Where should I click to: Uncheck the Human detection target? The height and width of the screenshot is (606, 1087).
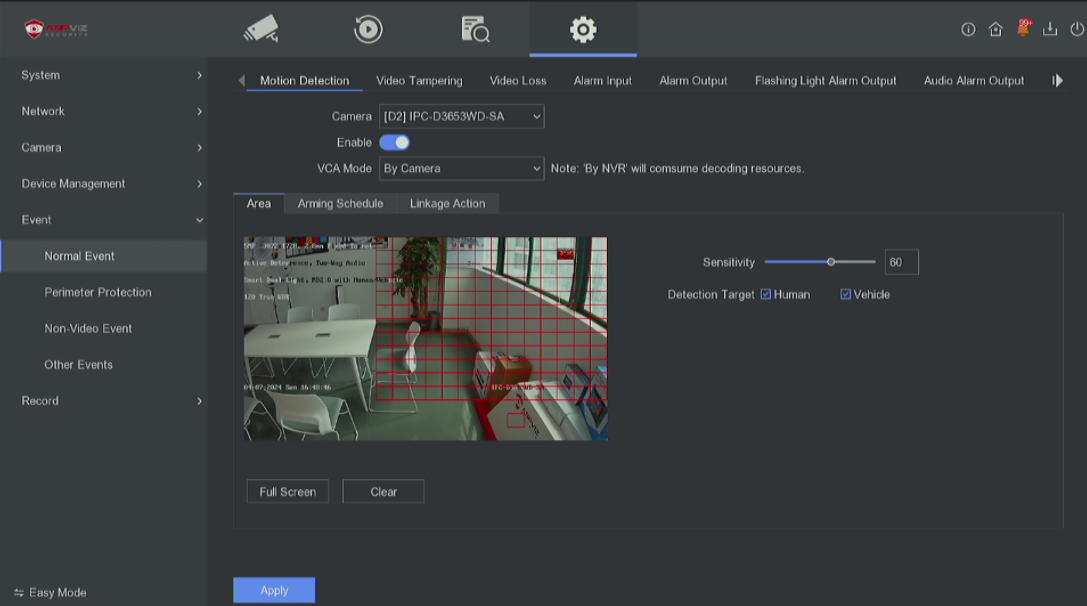(x=766, y=295)
